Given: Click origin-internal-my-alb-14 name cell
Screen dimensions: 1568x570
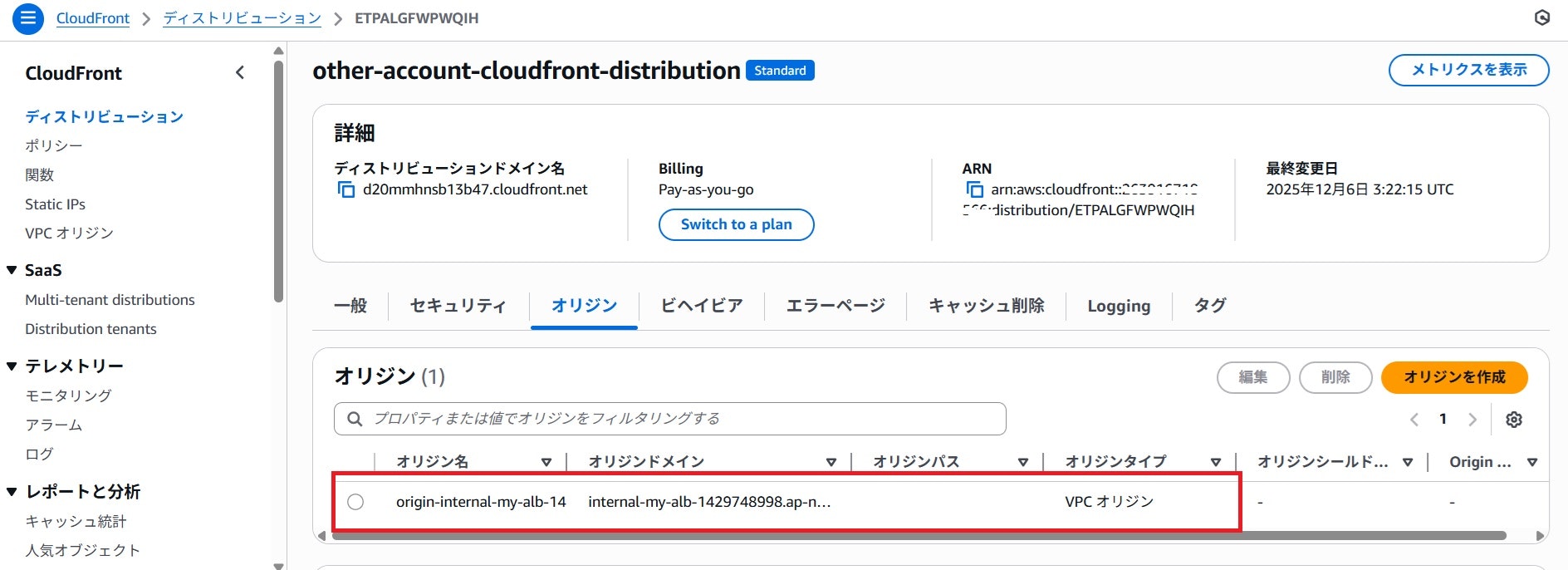Looking at the screenshot, I should 481,502.
